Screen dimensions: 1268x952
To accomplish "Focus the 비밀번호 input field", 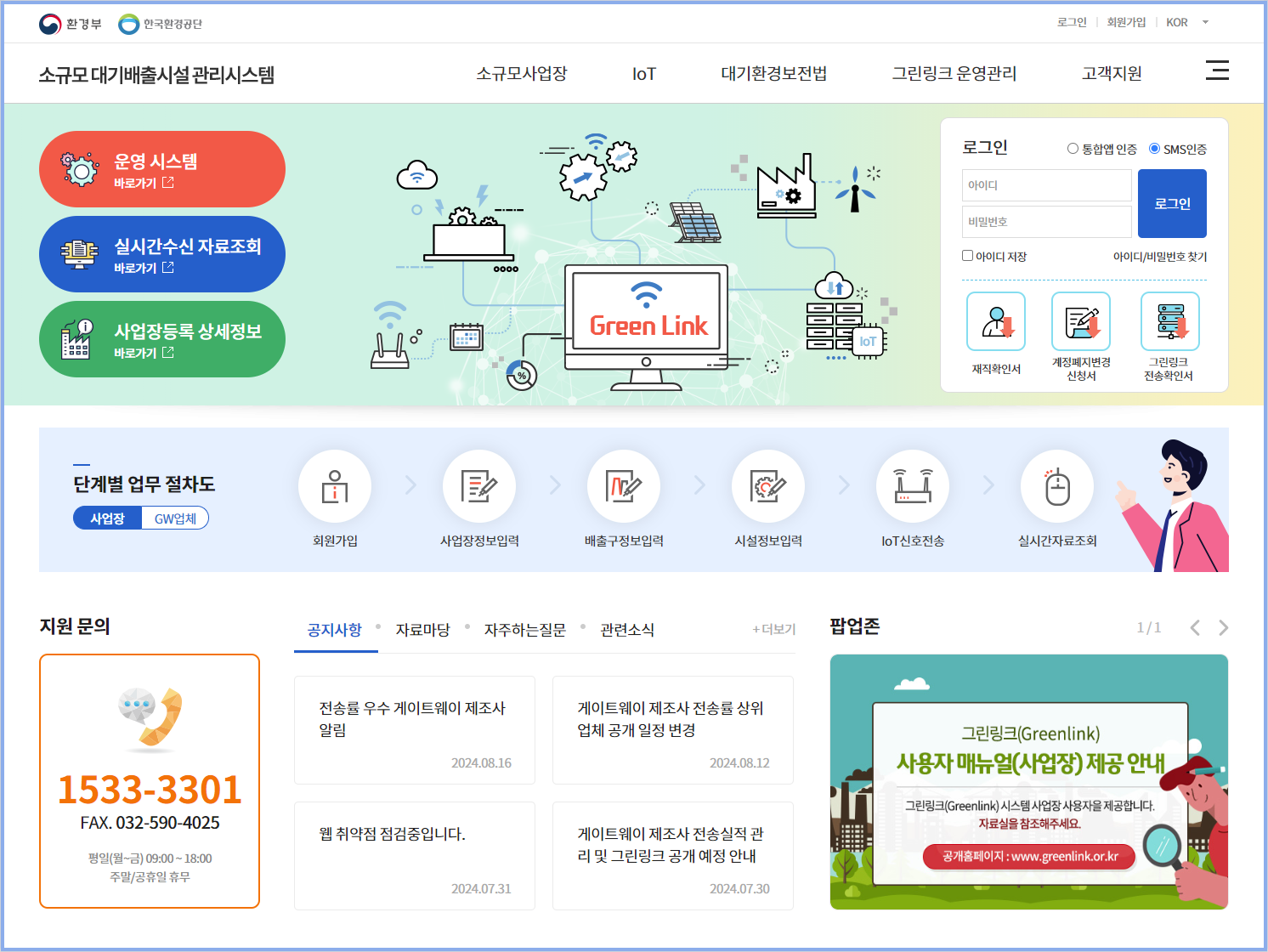I will tap(1047, 222).
